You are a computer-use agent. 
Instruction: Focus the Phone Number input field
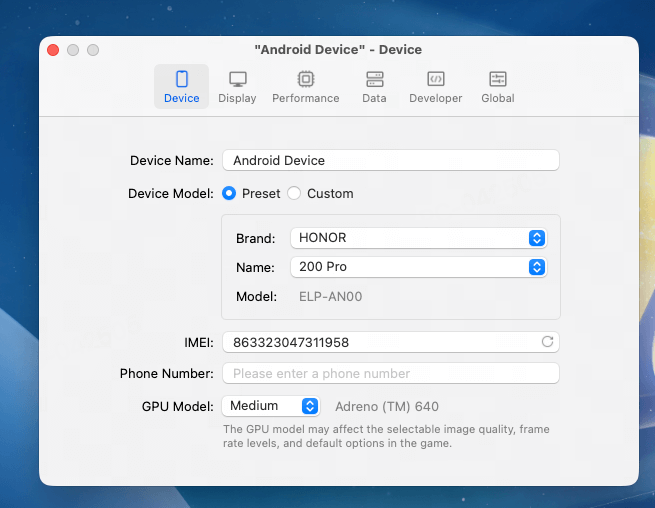click(390, 373)
